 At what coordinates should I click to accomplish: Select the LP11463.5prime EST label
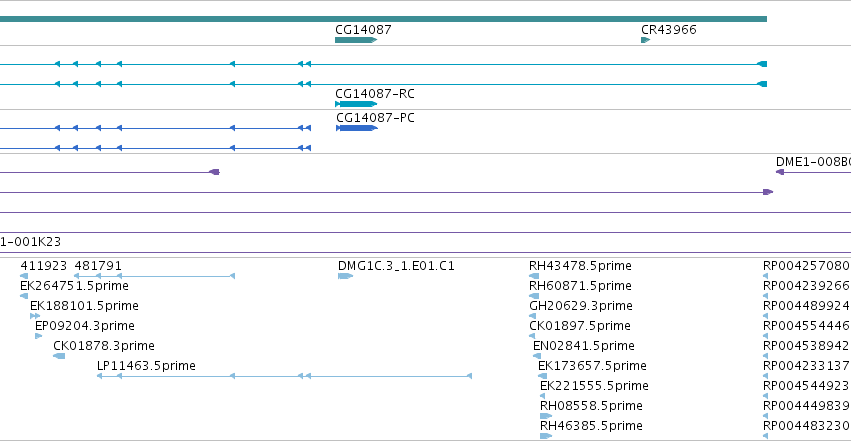(146, 366)
